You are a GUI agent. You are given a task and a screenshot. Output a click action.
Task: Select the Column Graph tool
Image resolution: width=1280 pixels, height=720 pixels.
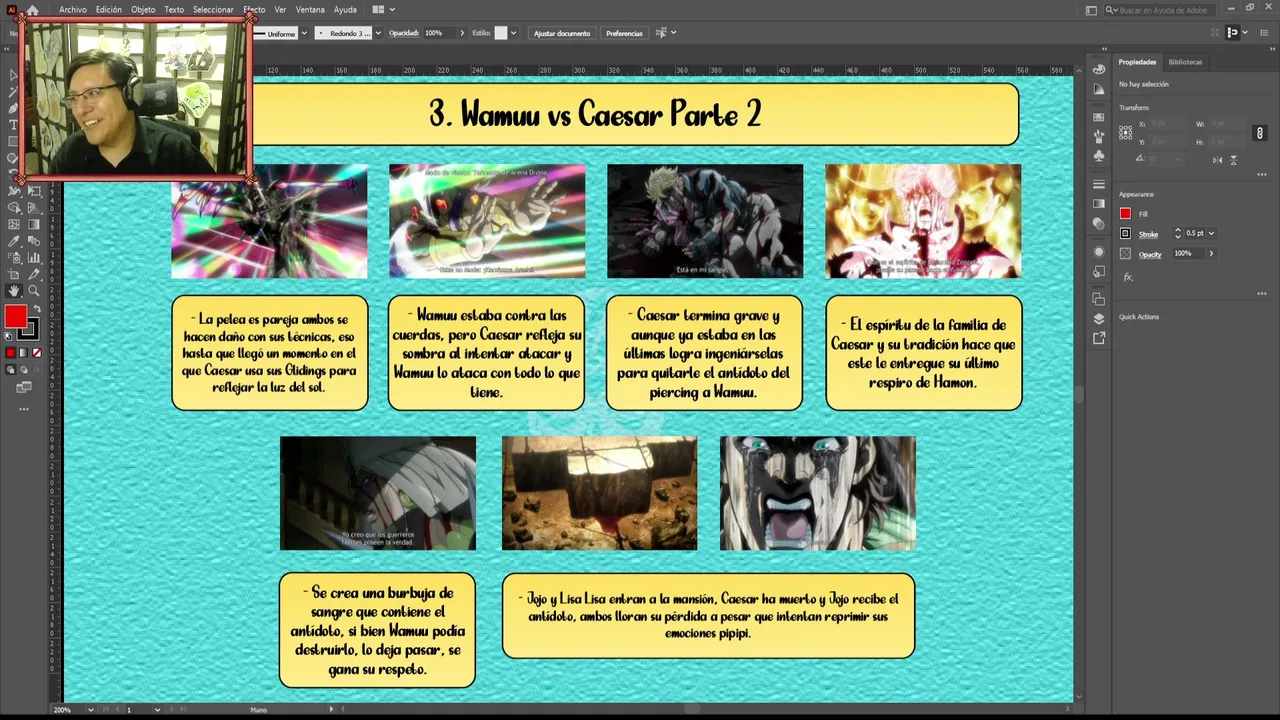(33, 257)
